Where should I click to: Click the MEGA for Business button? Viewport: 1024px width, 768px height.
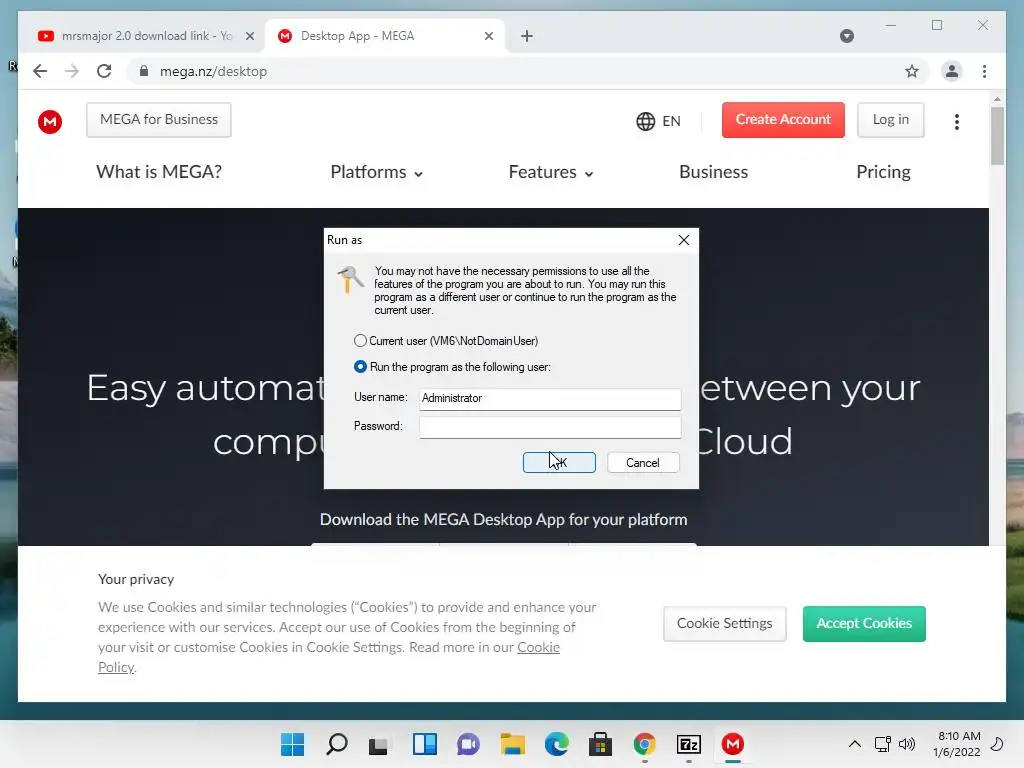pyautogui.click(x=159, y=120)
